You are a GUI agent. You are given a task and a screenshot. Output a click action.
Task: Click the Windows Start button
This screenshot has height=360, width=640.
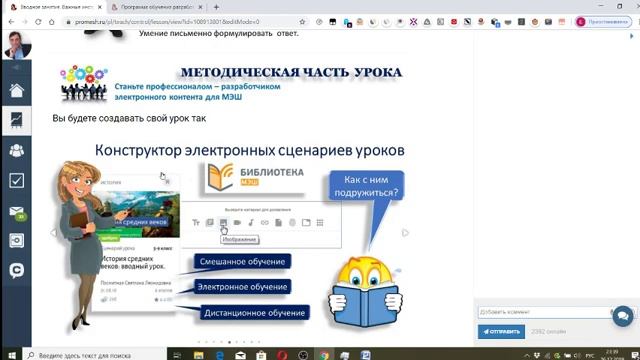point(11,355)
